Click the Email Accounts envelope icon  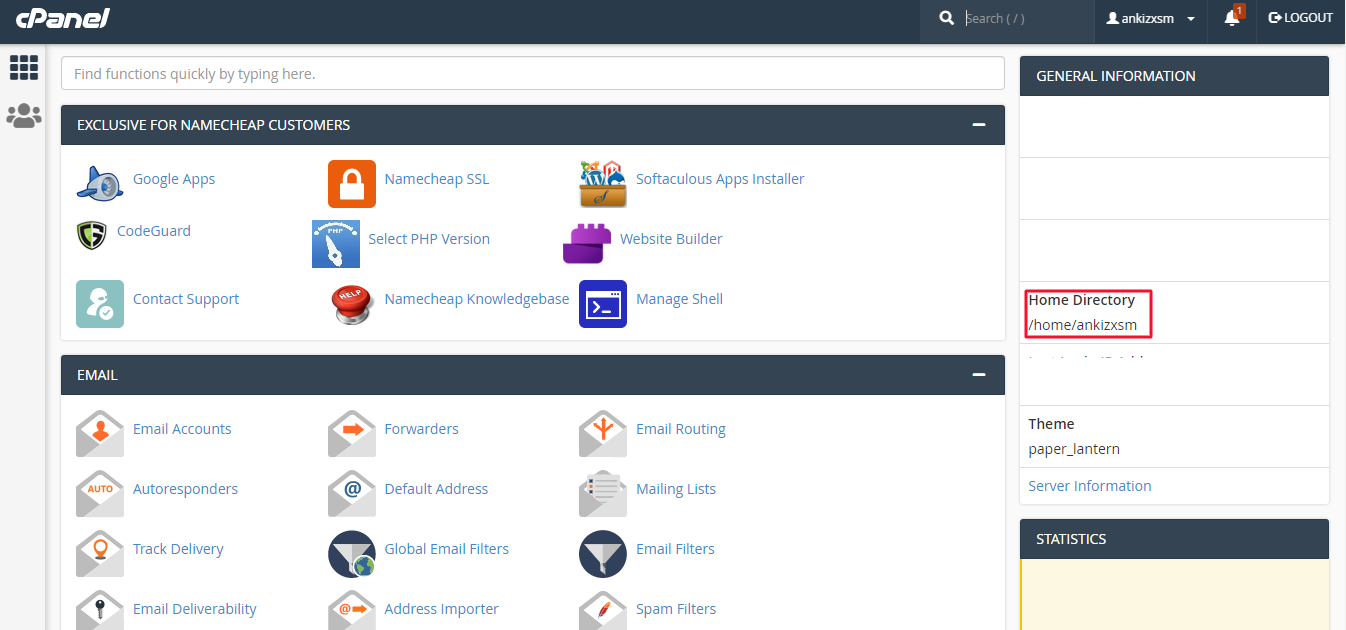(100, 434)
